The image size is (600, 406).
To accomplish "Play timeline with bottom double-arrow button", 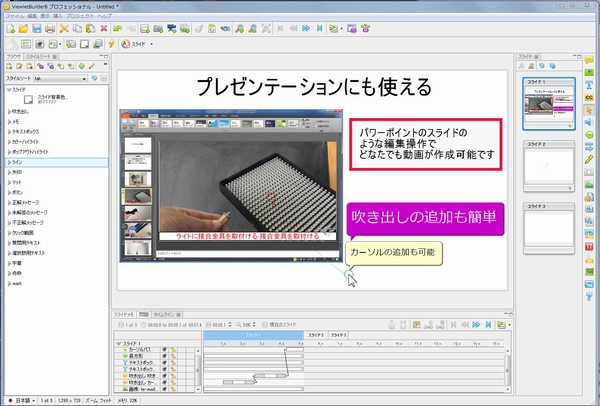I will point(476,325).
